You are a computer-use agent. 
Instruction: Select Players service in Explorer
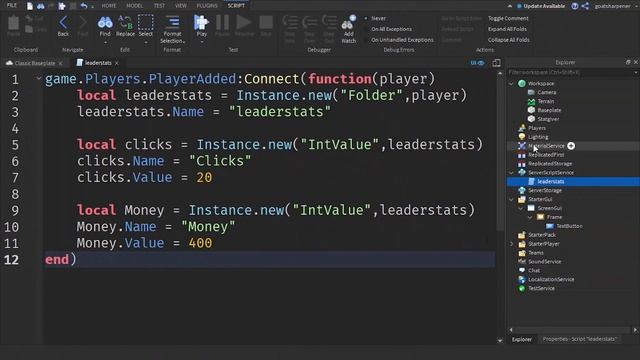point(537,128)
